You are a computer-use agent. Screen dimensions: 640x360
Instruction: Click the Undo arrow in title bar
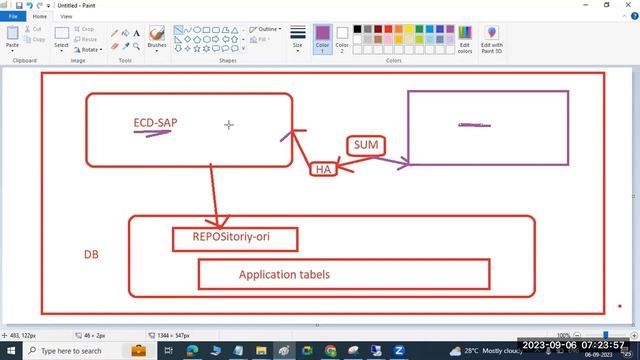(29, 5)
